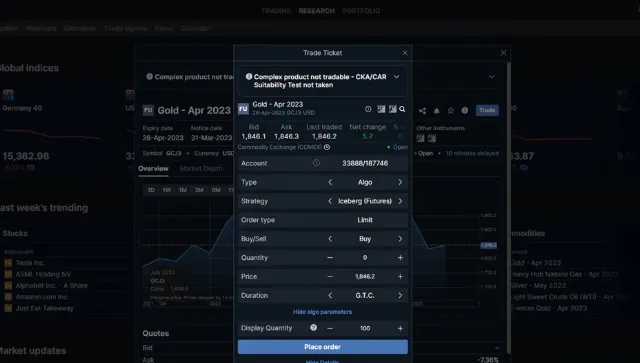Click the Trade button in the overview panel
Viewport: 640px width, 363px height.
coord(487,110)
